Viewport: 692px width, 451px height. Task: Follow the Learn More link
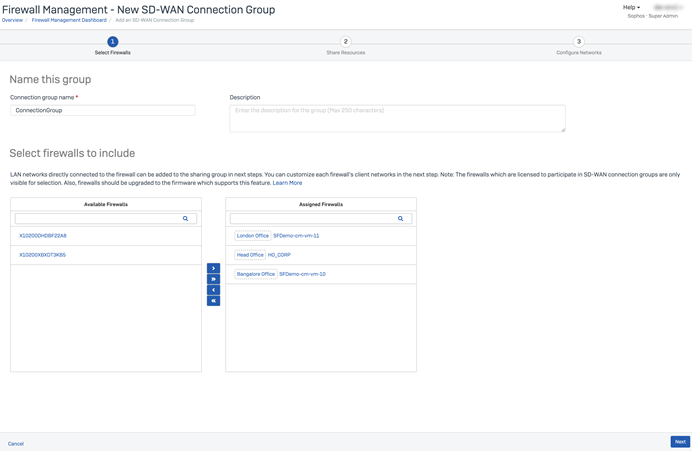point(287,183)
